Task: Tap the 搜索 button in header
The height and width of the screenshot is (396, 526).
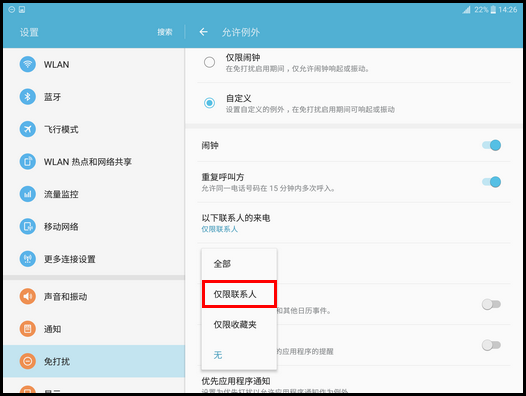Action: pyautogui.click(x=165, y=32)
